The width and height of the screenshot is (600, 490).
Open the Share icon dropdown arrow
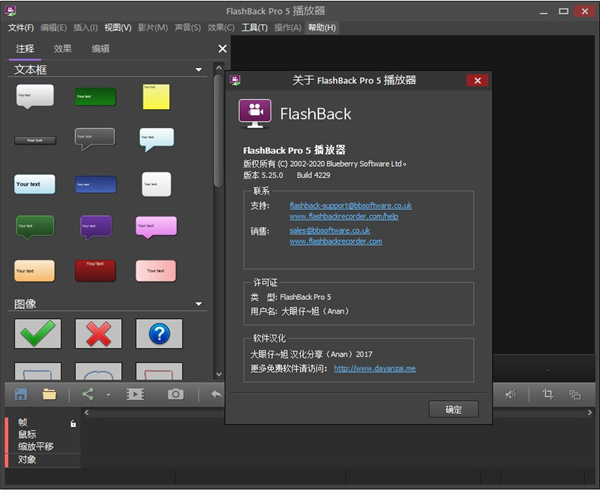click(x=107, y=395)
